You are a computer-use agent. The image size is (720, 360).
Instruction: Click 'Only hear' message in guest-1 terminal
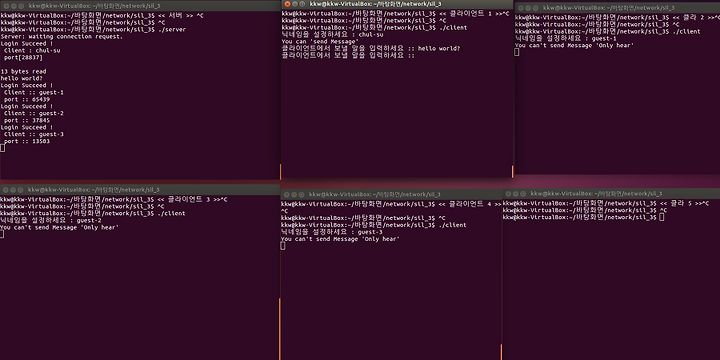click(x=574, y=45)
